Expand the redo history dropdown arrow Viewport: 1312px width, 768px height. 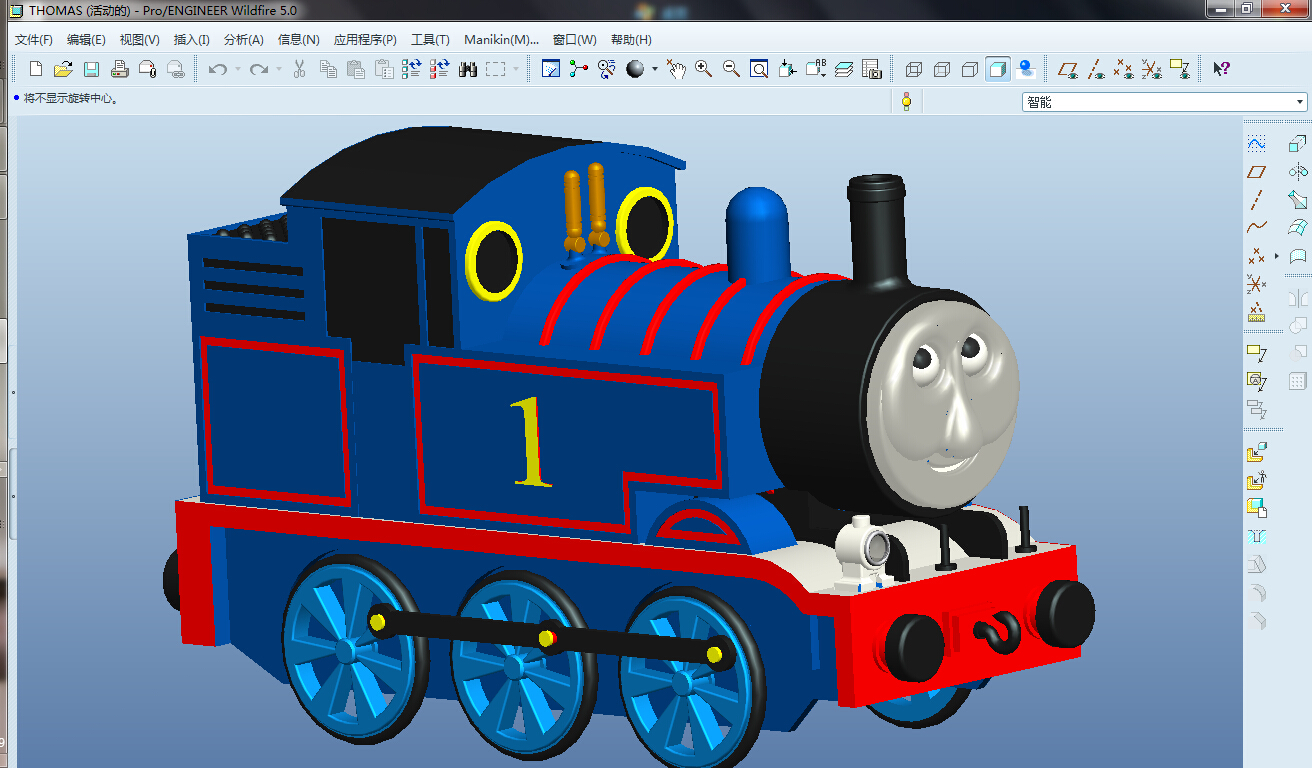click(279, 69)
